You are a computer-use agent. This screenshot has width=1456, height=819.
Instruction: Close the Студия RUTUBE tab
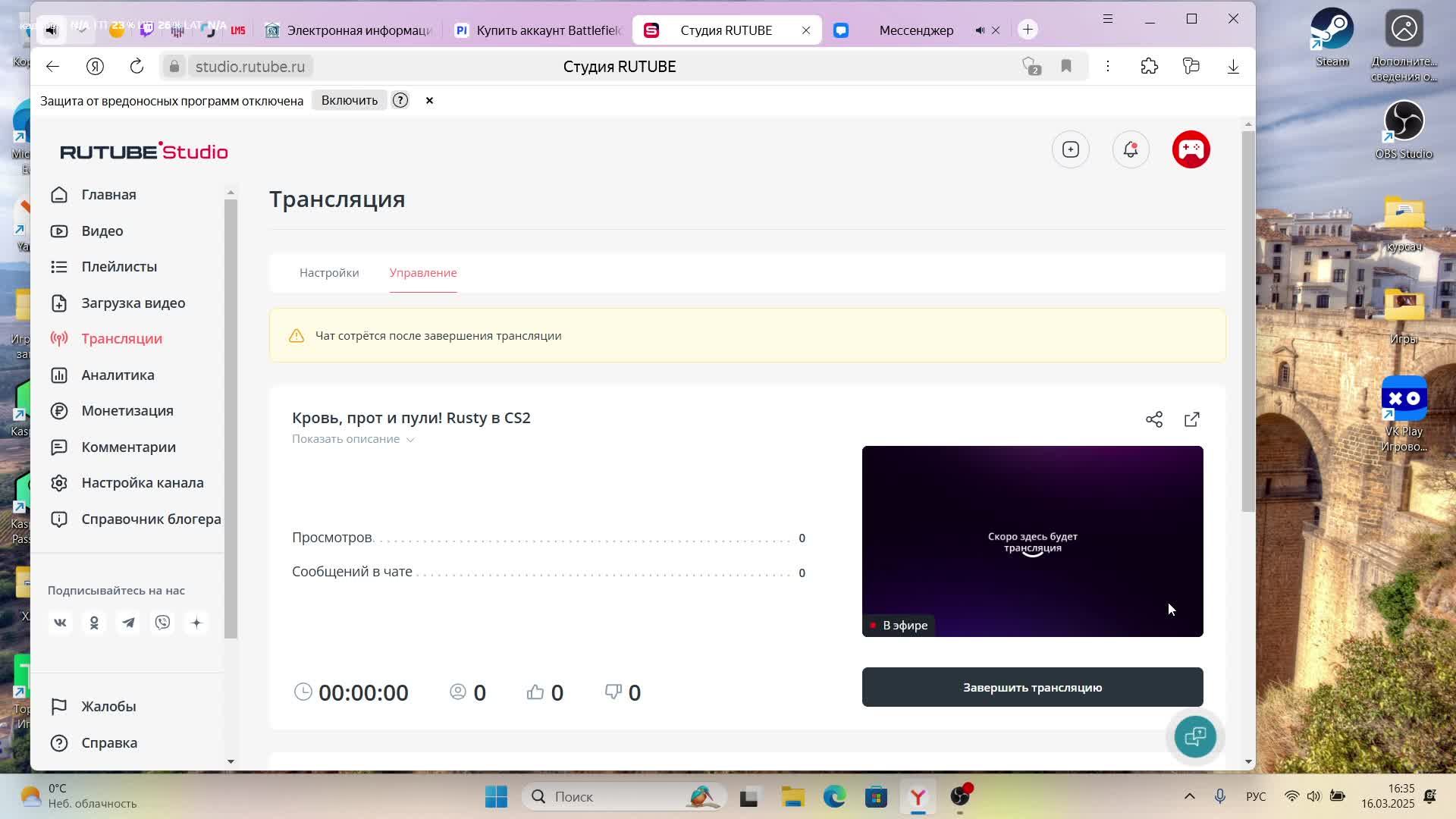tap(806, 30)
